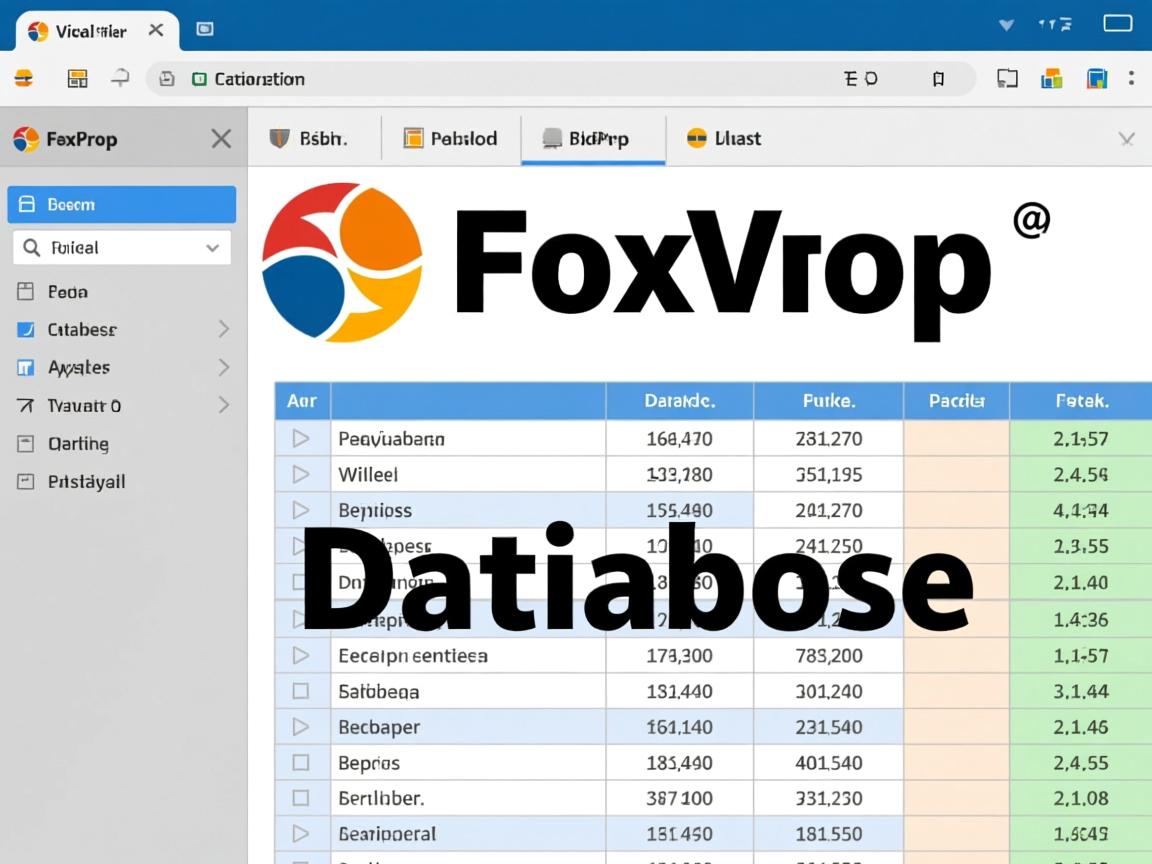1152x864 pixels.
Task: Switch to the Lhast tab
Action: pyautogui.click(x=724, y=138)
